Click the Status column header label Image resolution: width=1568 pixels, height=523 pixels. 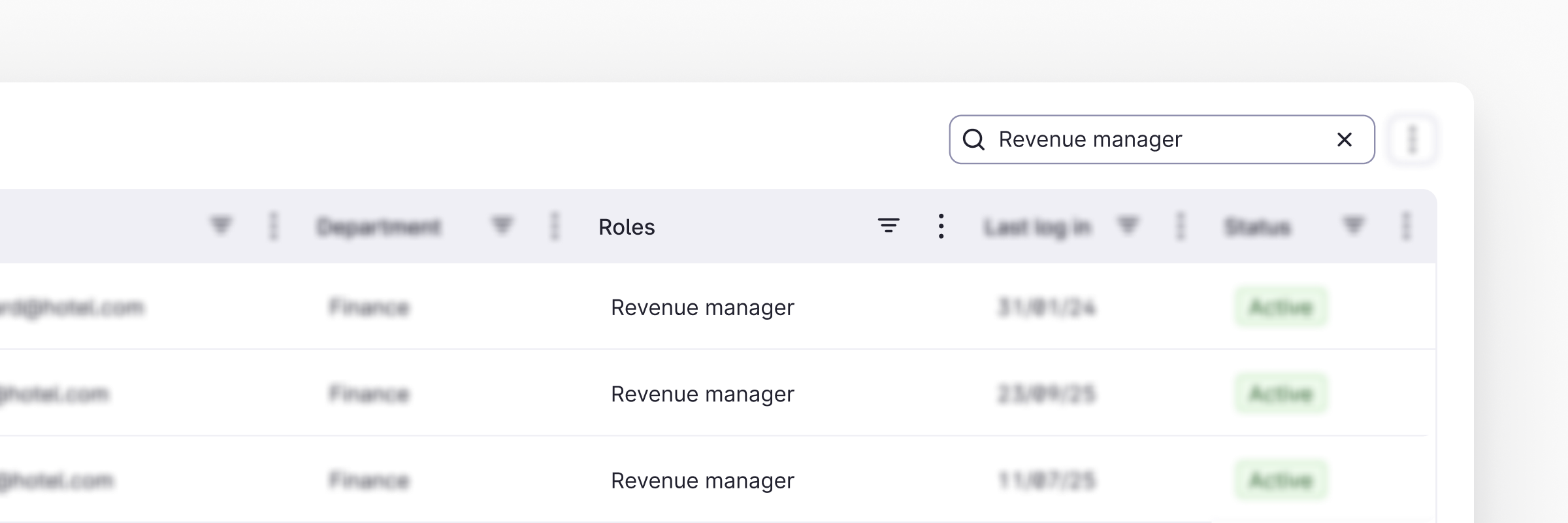1257,227
